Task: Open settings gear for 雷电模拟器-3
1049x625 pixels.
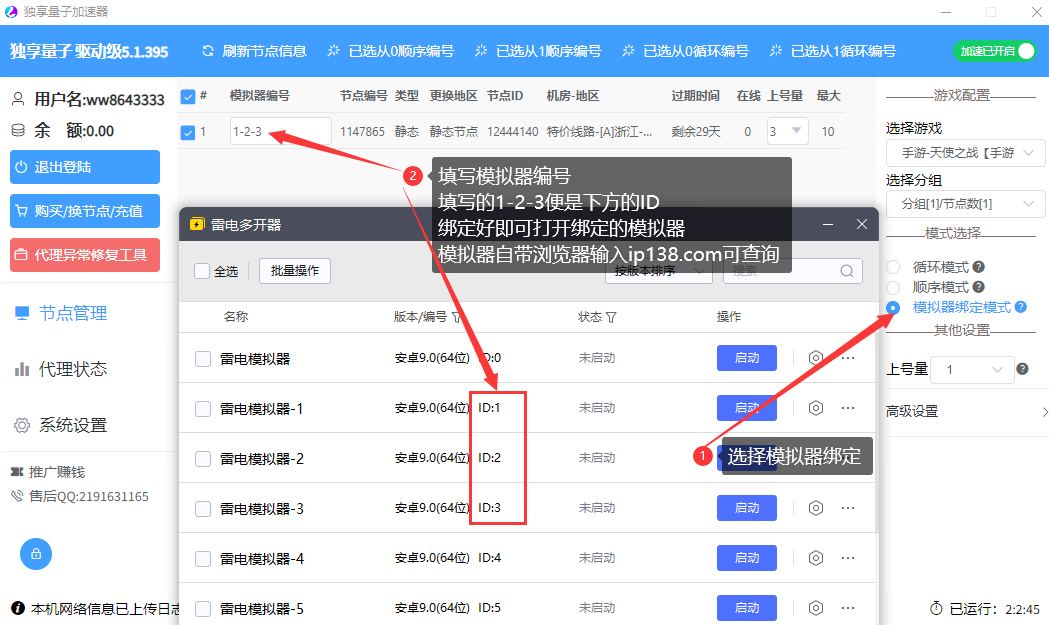Action: click(x=816, y=508)
